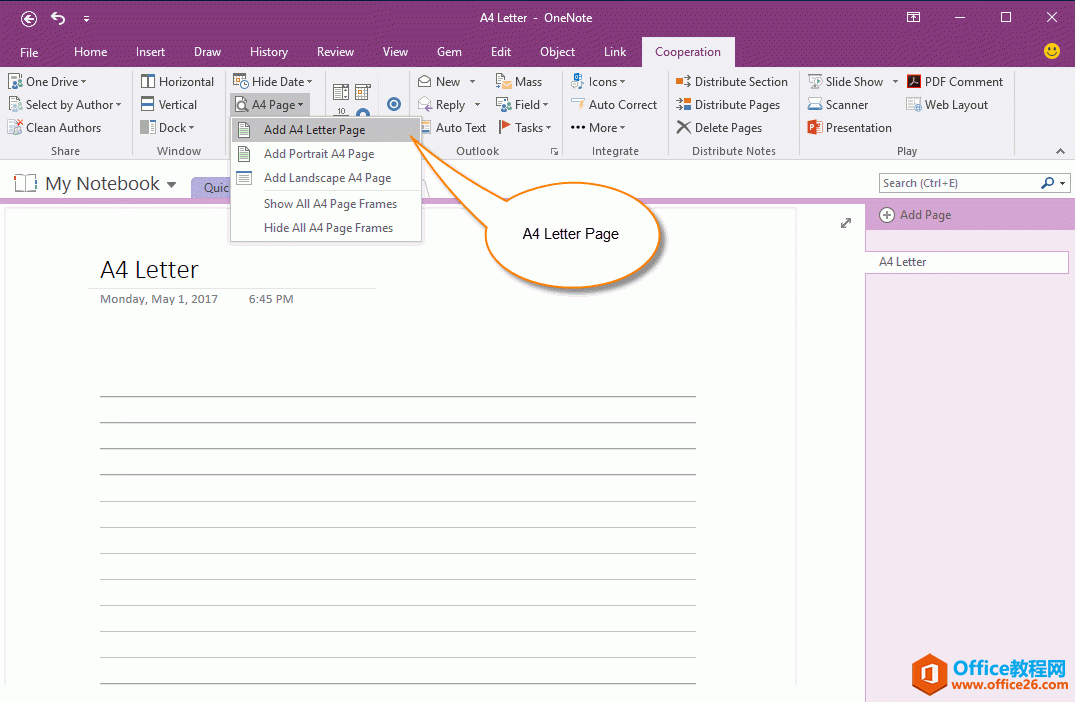Image resolution: width=1075 pixels, height=702 pixels.
Task: Switch to the Gem ribbon tab
Action: tap(449, 52)
